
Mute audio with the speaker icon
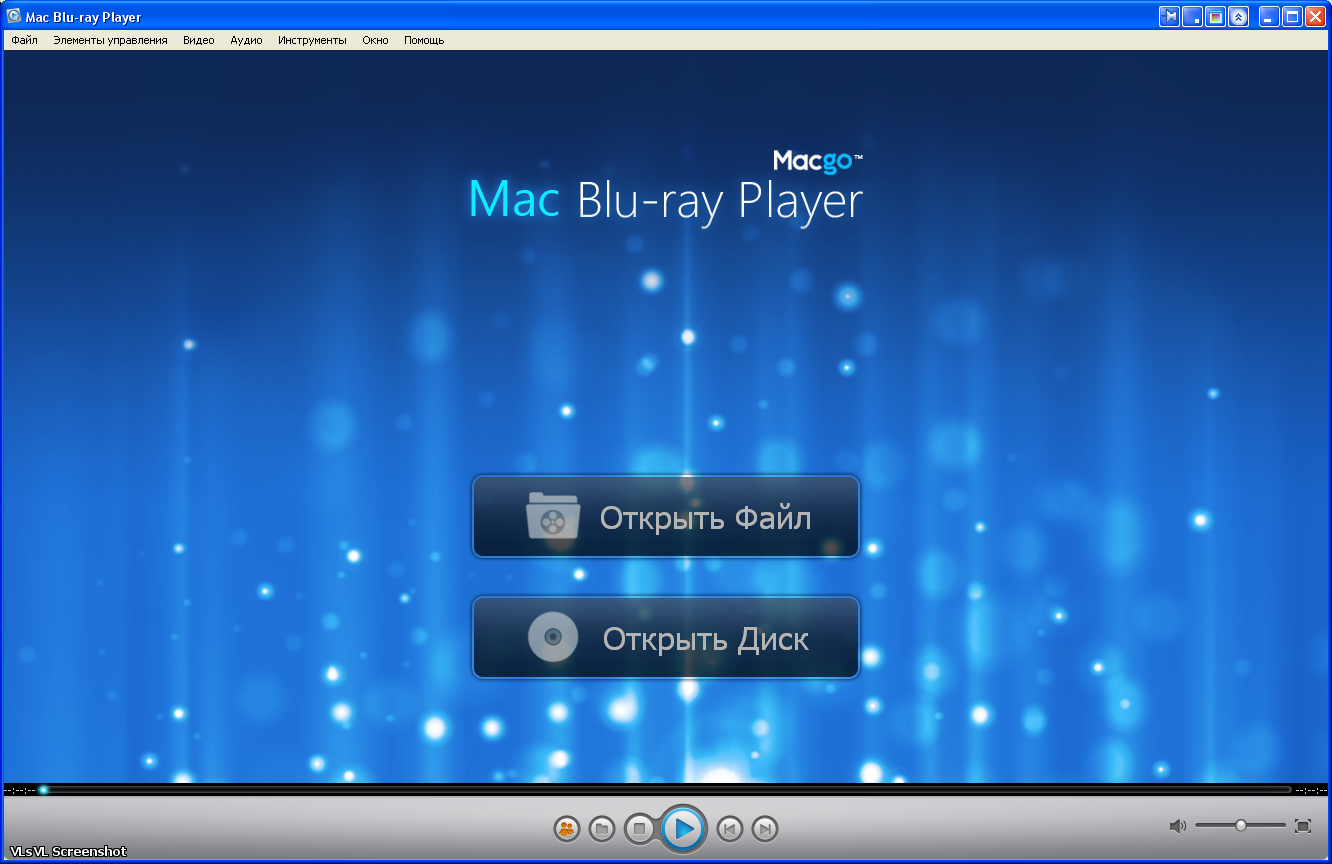tap(1178, 826)
